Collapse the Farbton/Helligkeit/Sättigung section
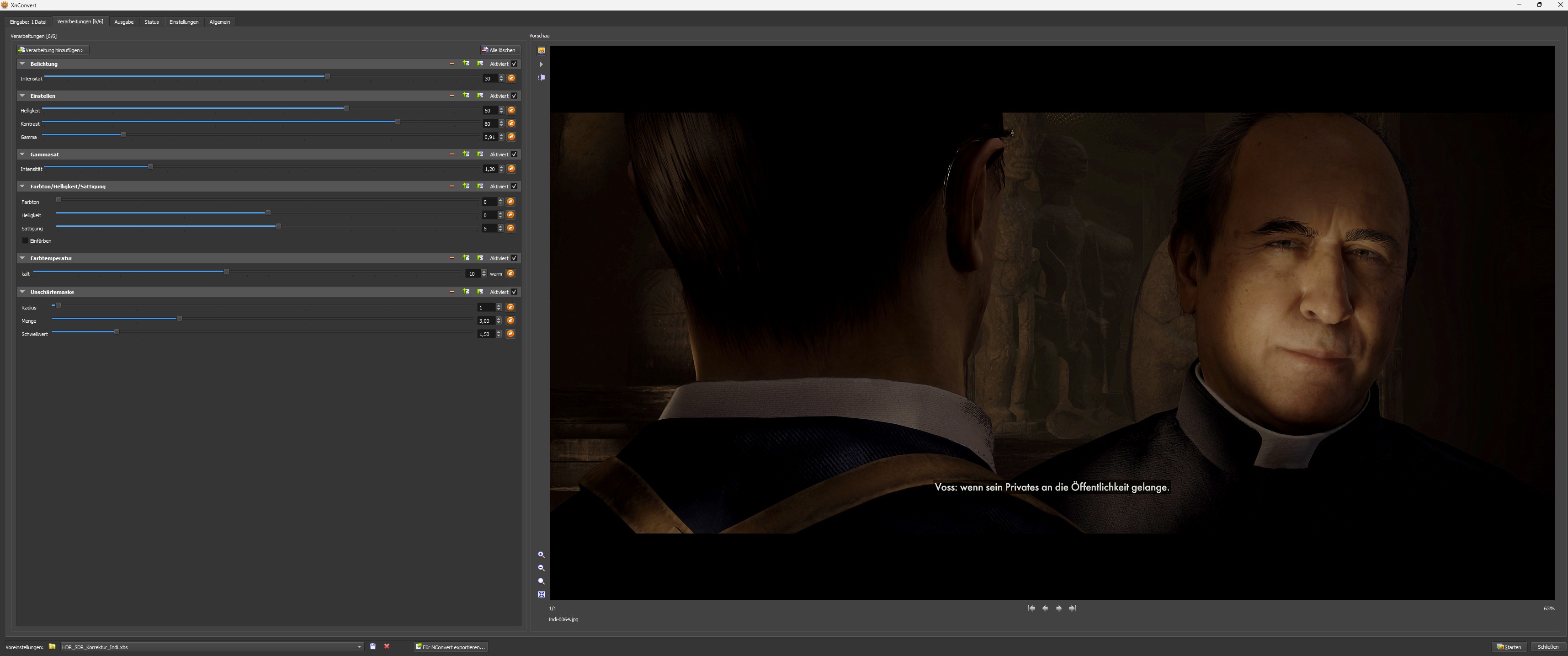 tap(22, 187)
